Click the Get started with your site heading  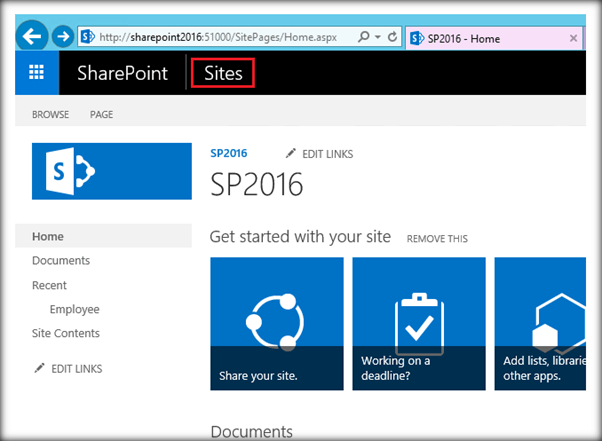click(x=300, y=237)
